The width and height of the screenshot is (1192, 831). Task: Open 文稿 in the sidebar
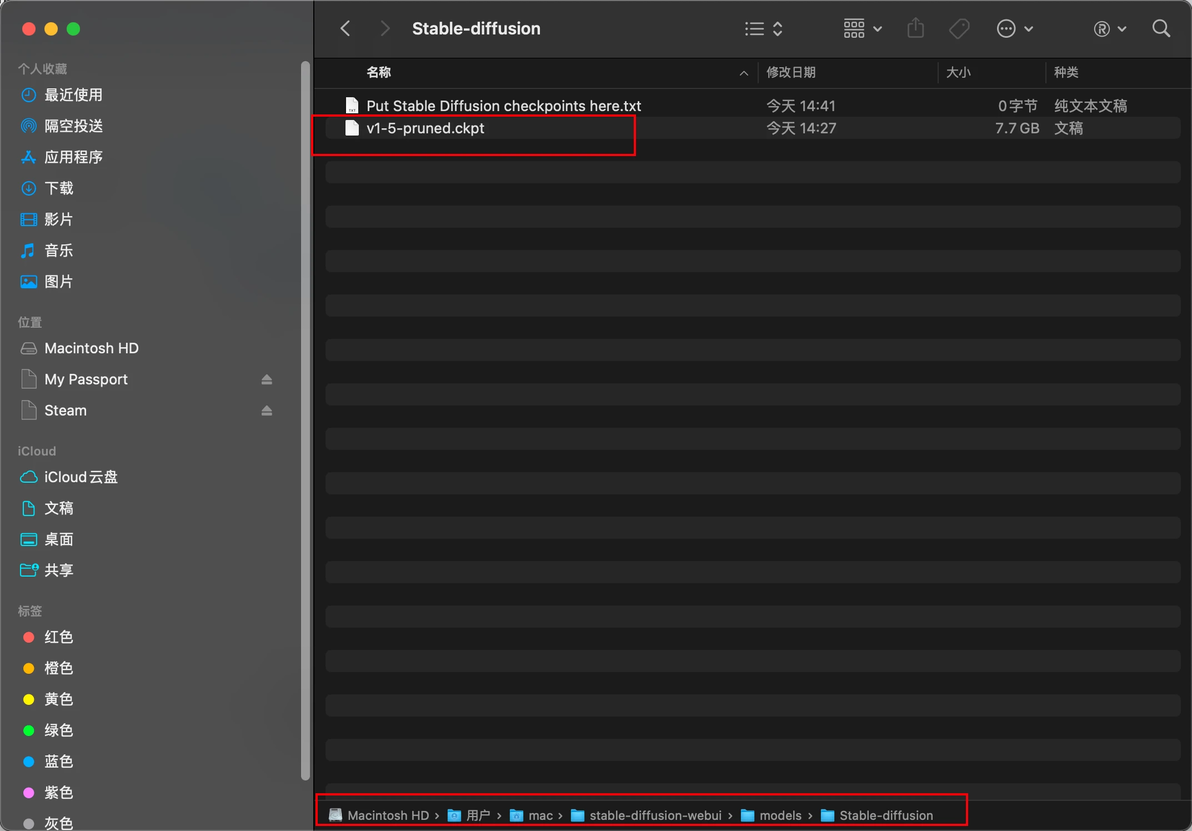(x=59, y=509)
